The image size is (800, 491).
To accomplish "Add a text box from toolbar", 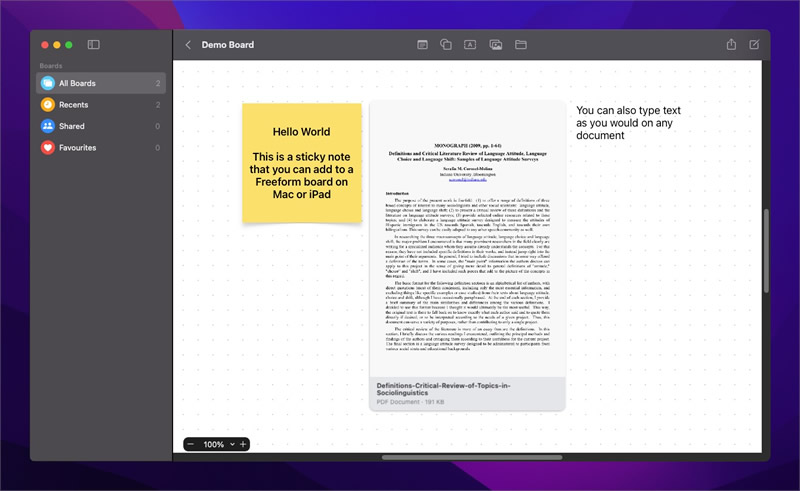I will pos(470,45).
